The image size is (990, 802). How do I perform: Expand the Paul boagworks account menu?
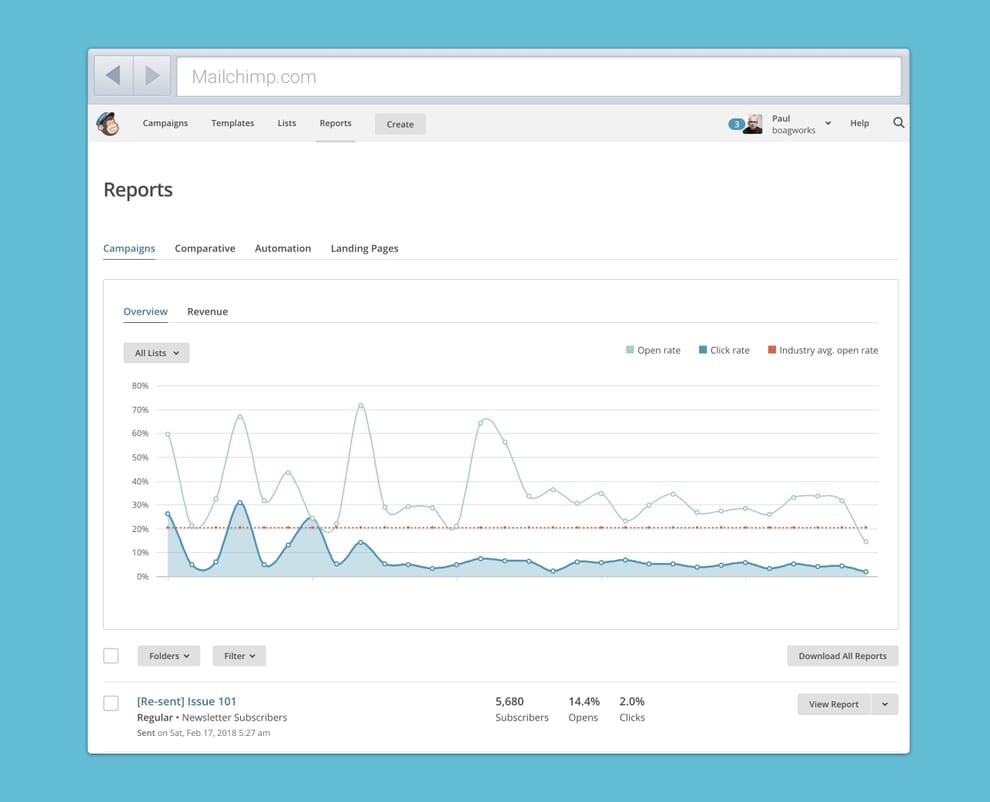(x=828, y=123)
